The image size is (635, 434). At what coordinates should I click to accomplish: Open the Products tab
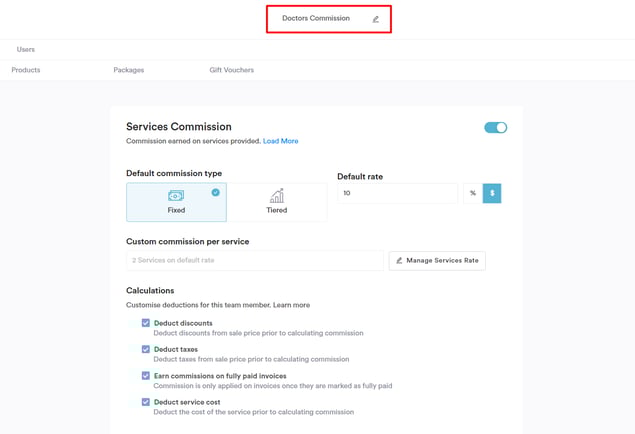click(x=26, y=70)
